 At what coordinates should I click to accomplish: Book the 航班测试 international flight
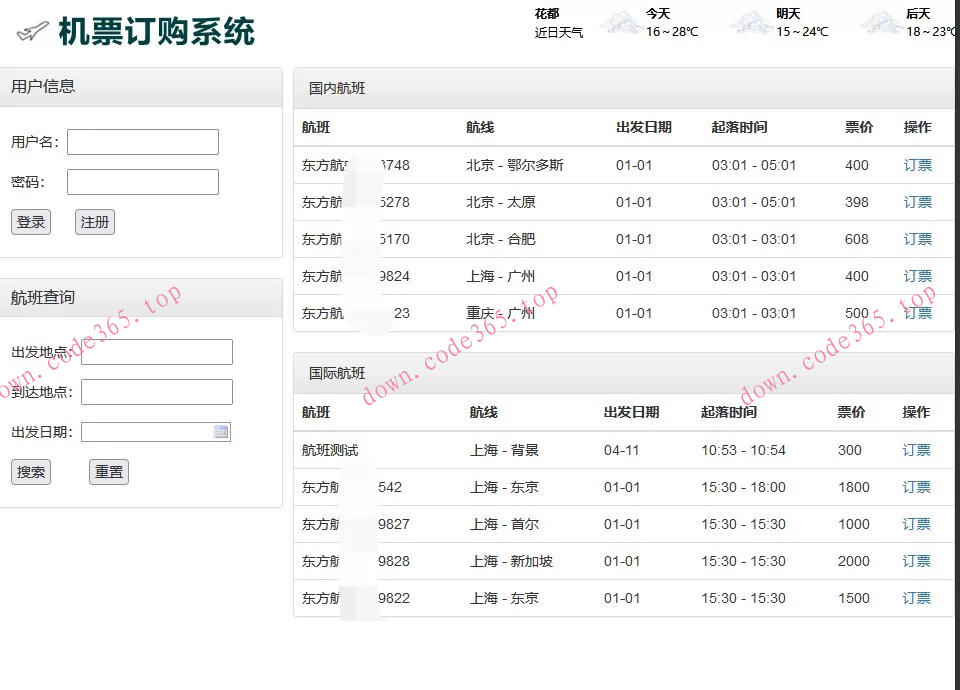pyautogui.click(x=916, y=450)
